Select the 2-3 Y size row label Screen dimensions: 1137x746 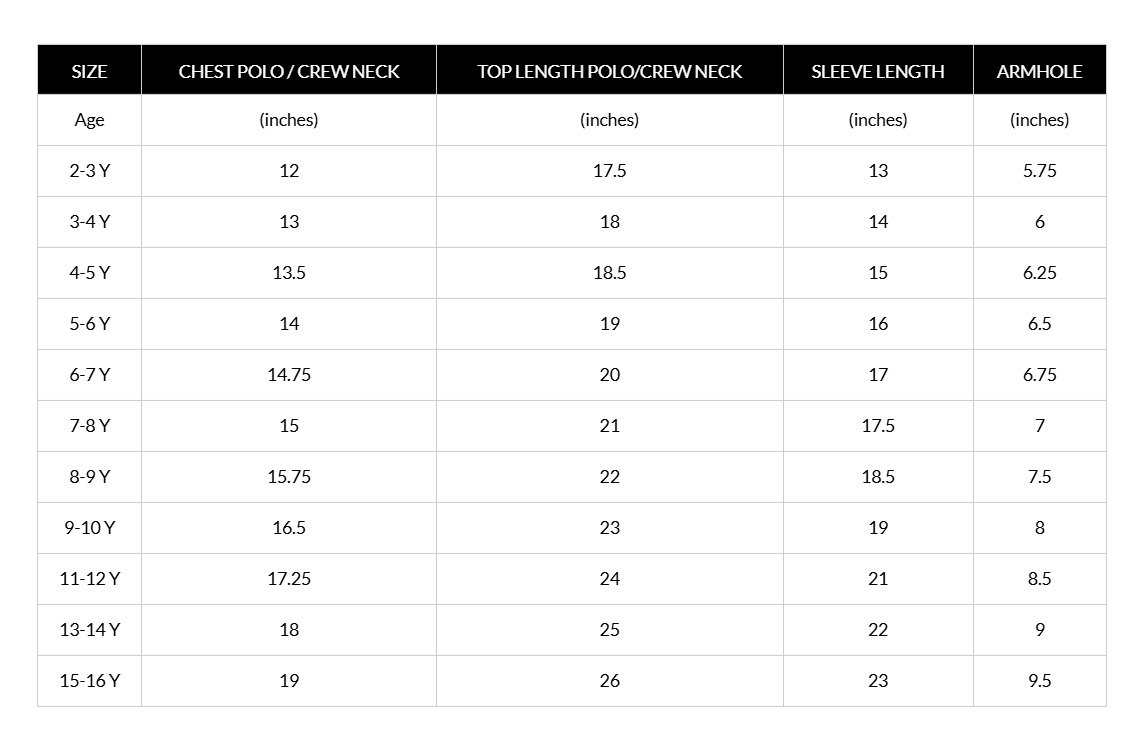tap(89, 170)
